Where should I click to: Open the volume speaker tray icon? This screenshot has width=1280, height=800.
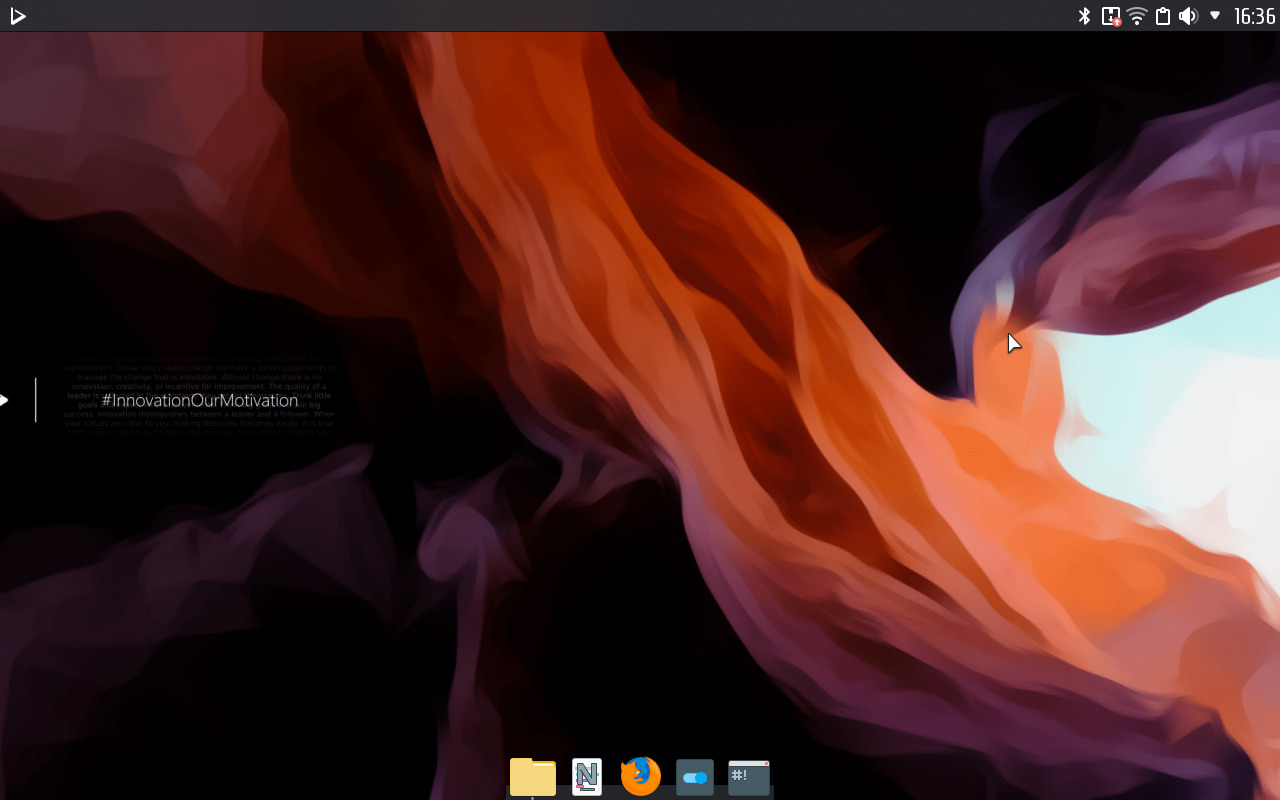[x=1188, y=16]
